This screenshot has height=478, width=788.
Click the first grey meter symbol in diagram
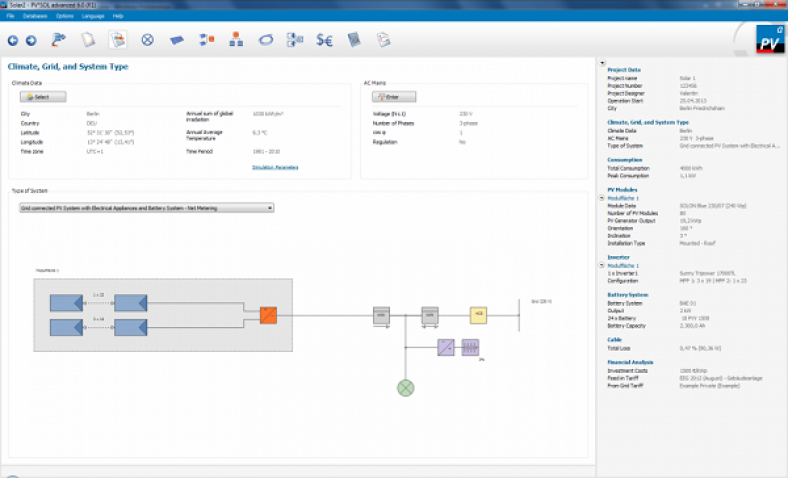click(x=381, y=316)
